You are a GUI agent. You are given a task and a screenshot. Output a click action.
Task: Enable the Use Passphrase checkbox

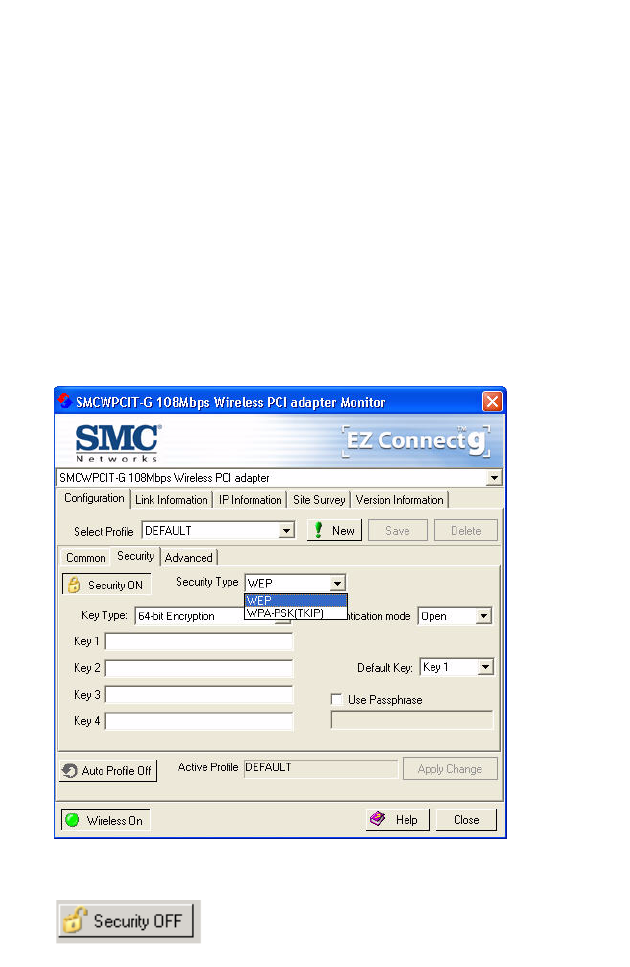click(x=337, y=699)
